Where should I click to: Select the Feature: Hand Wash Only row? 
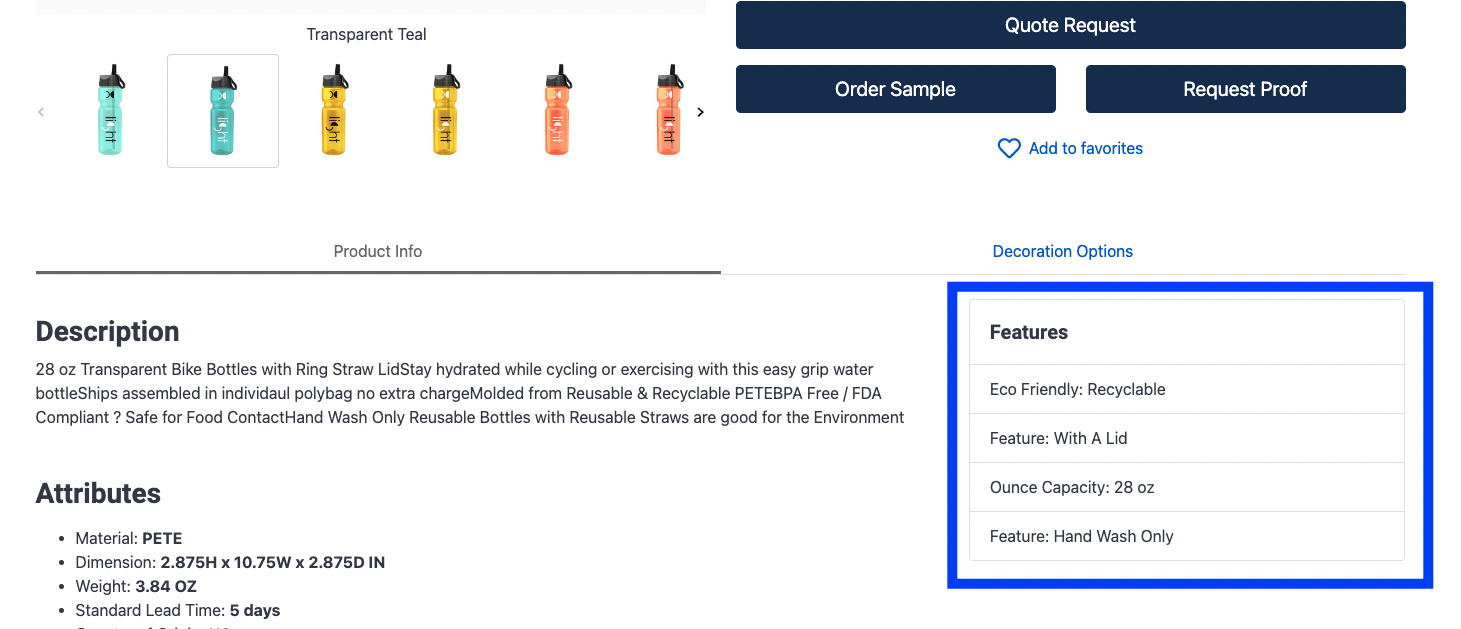click(x=1187, y=536)
